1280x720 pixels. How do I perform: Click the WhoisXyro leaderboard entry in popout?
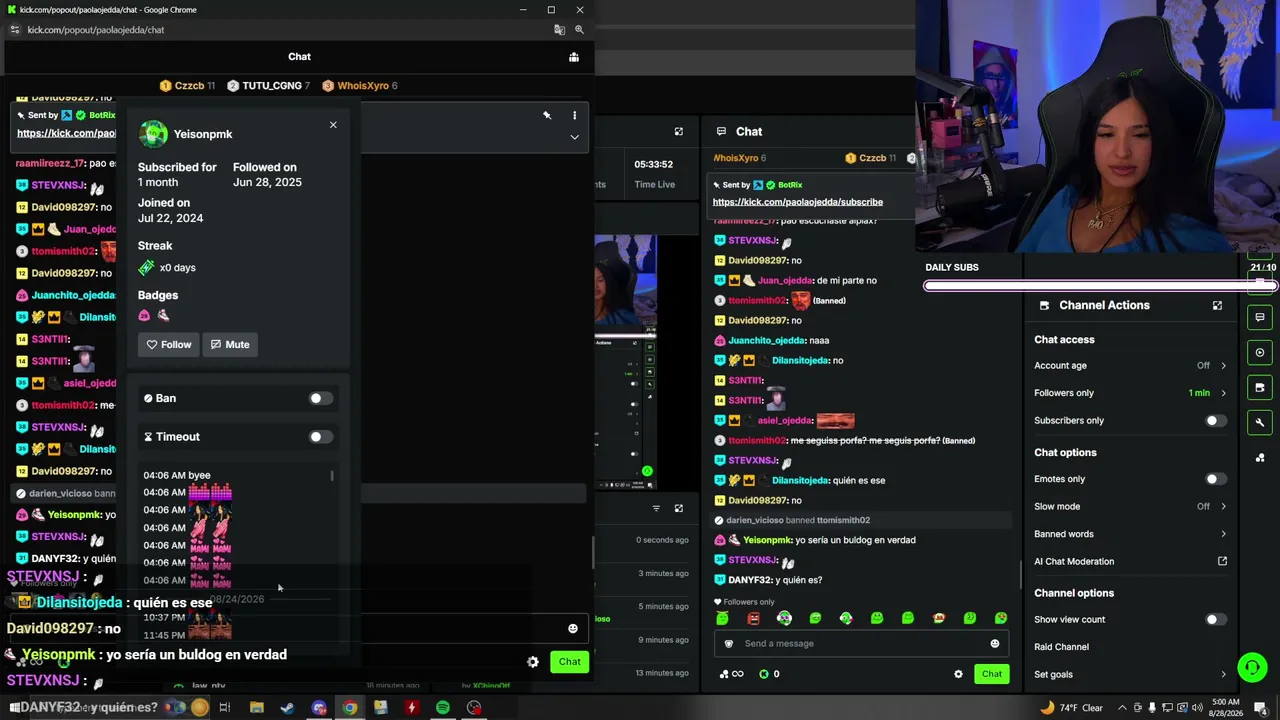(360, 86)
